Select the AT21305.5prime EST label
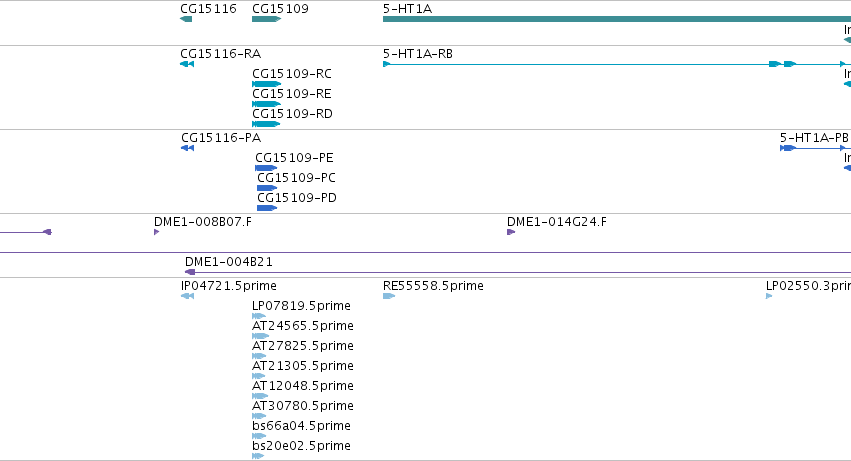The width and height of the screenshot is (851, 461). [x=303, y=367]
